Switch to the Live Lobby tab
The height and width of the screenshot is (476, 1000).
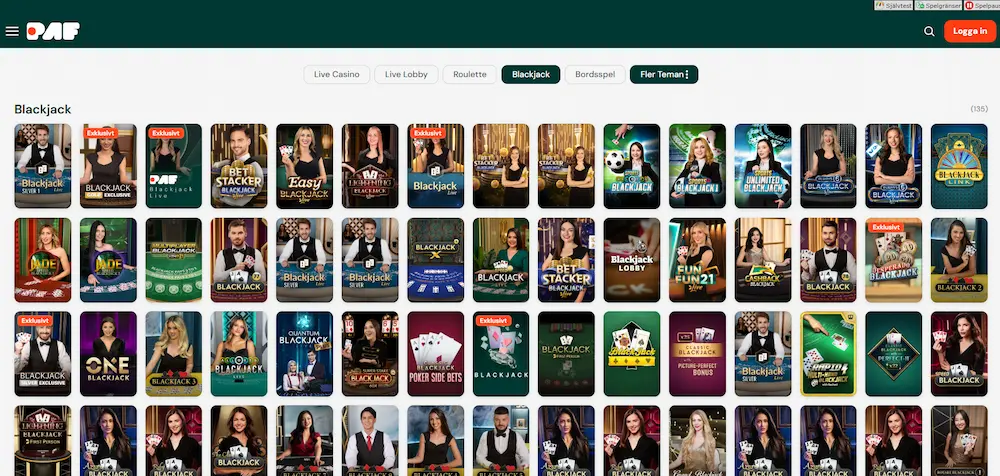coord(406,75)
